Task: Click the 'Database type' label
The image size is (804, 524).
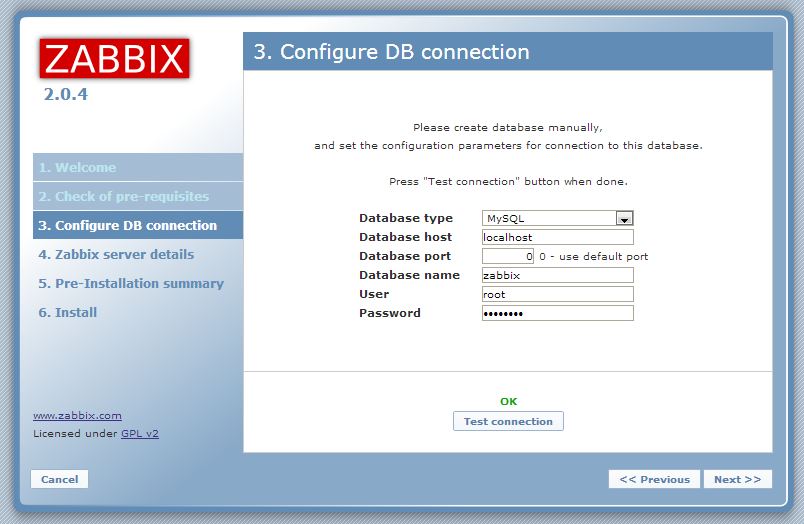Action: point(406,218)
